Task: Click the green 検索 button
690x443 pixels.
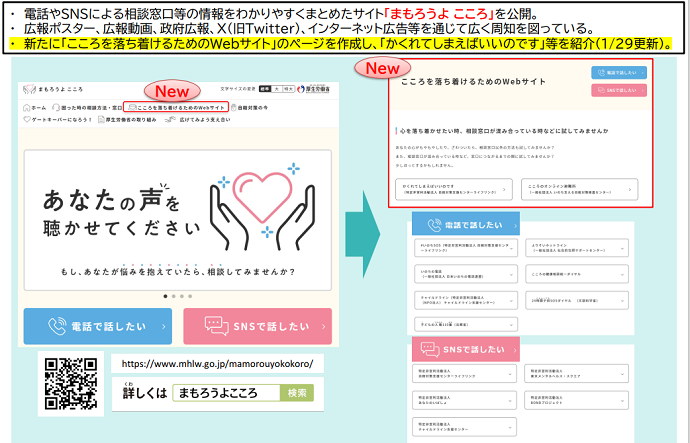Action: (x=297, y=393)
